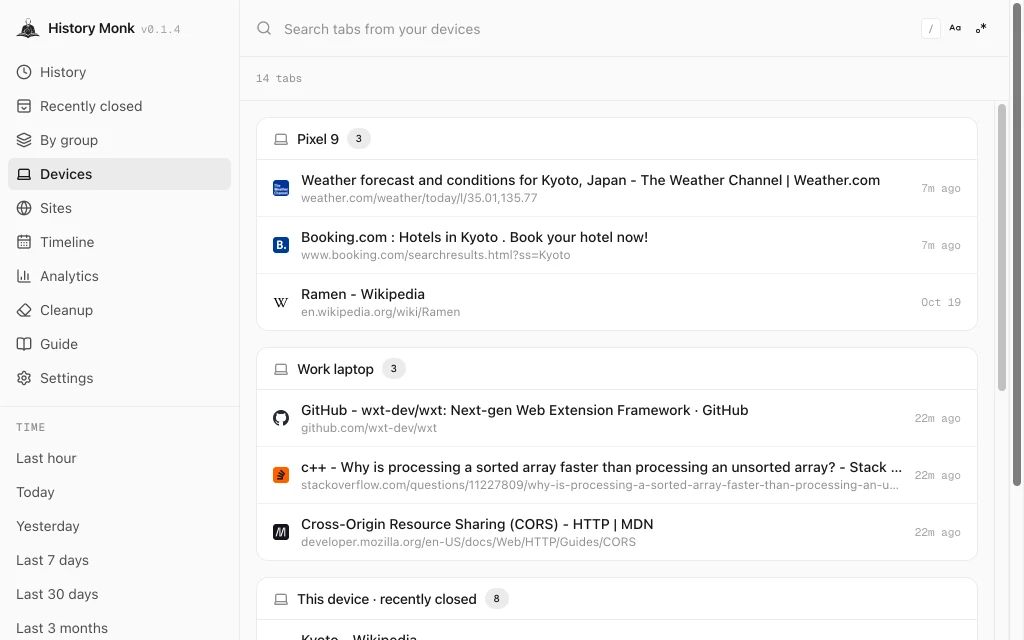
Task: Filter by Last hour
Action: (x=120, y=458)
